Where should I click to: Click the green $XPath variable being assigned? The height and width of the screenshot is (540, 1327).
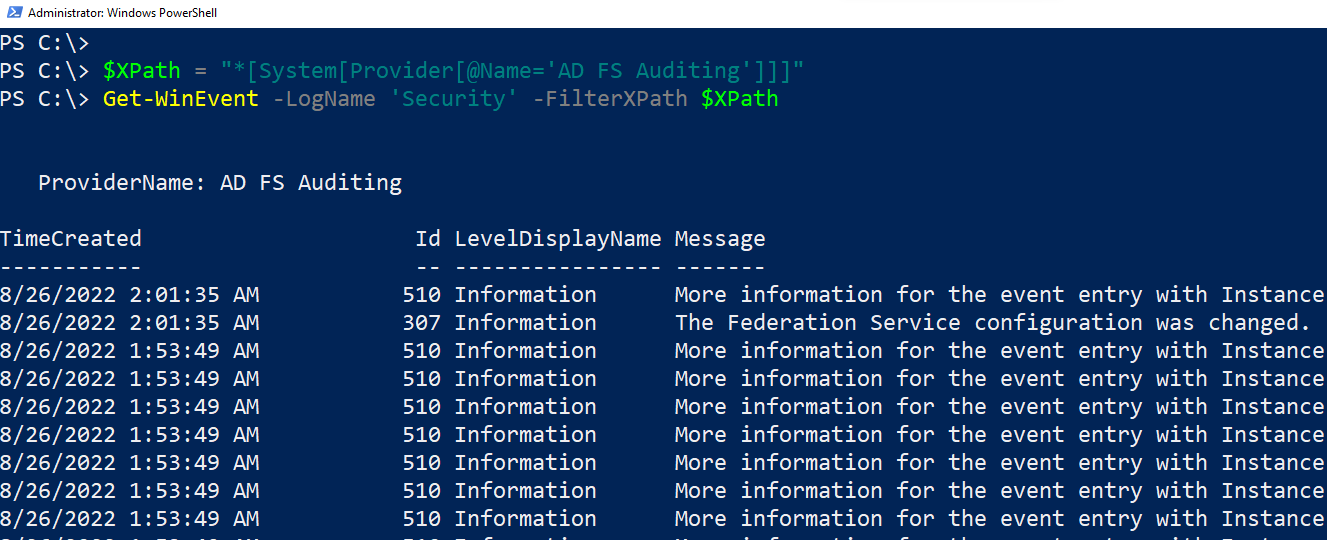tap(141, 71)
